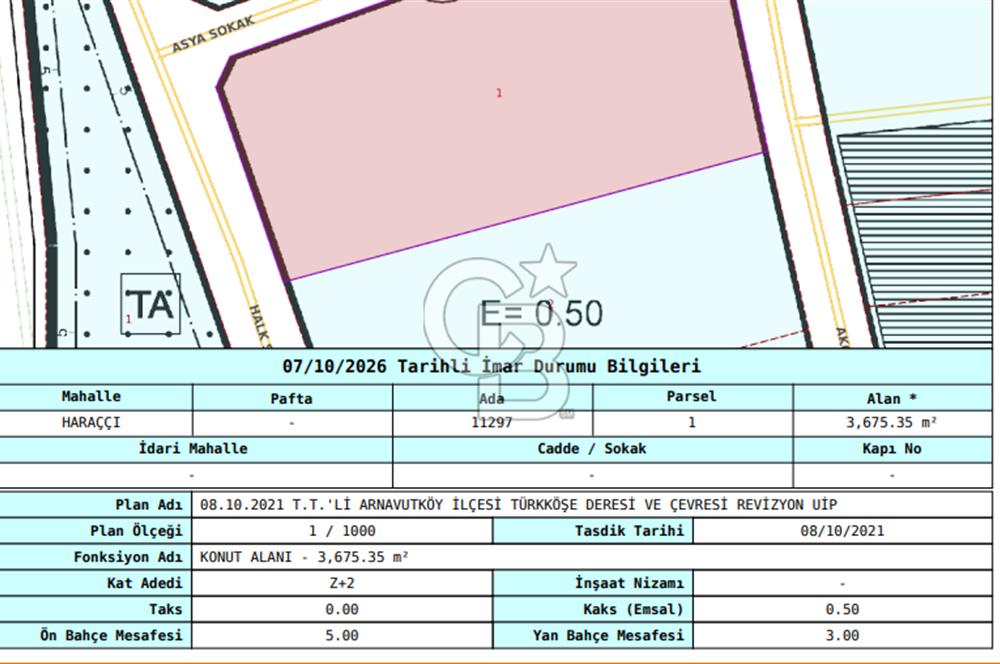Click the hatched striped area on the map

(925, 236)
